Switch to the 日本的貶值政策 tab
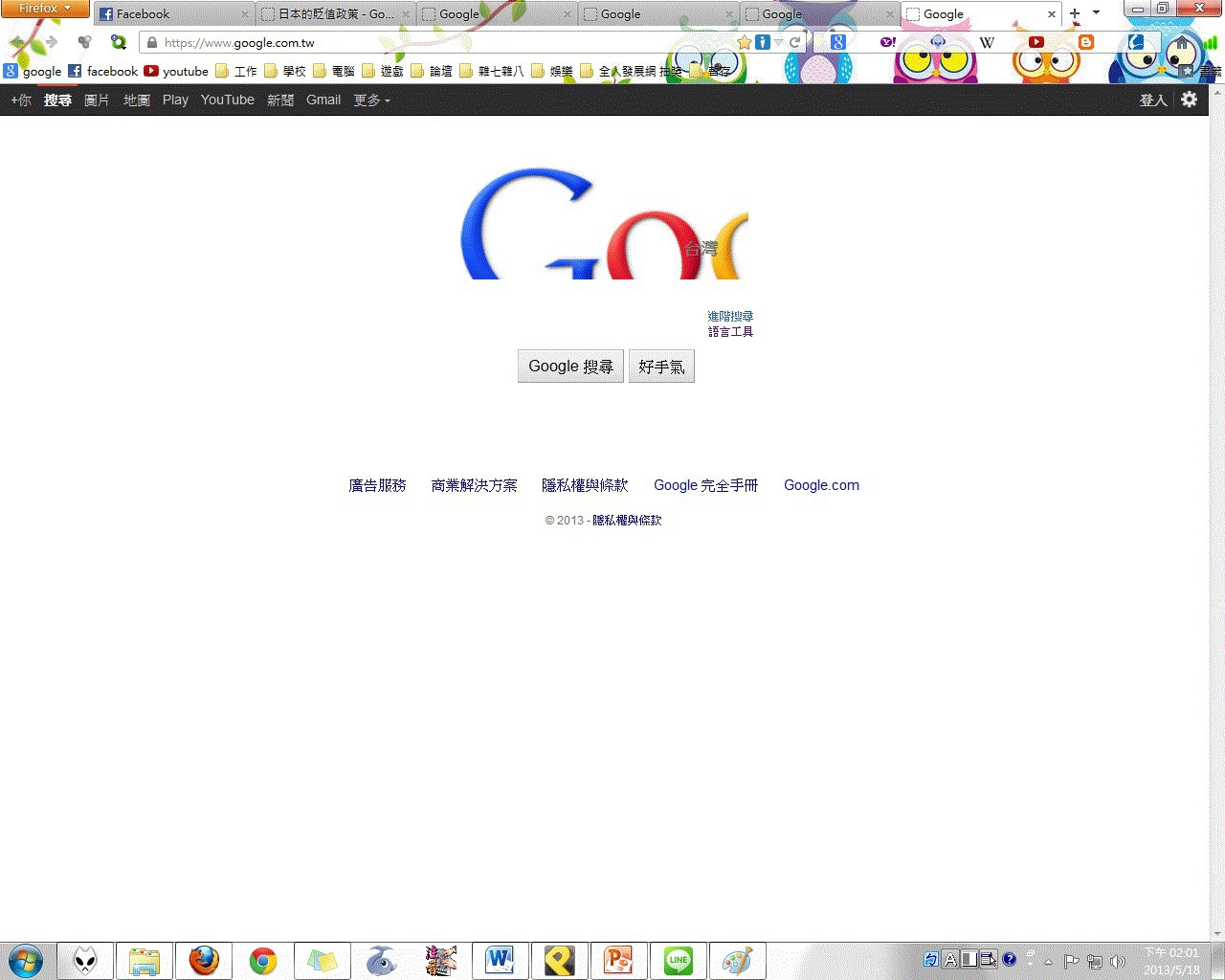 [x=336, y=14]
